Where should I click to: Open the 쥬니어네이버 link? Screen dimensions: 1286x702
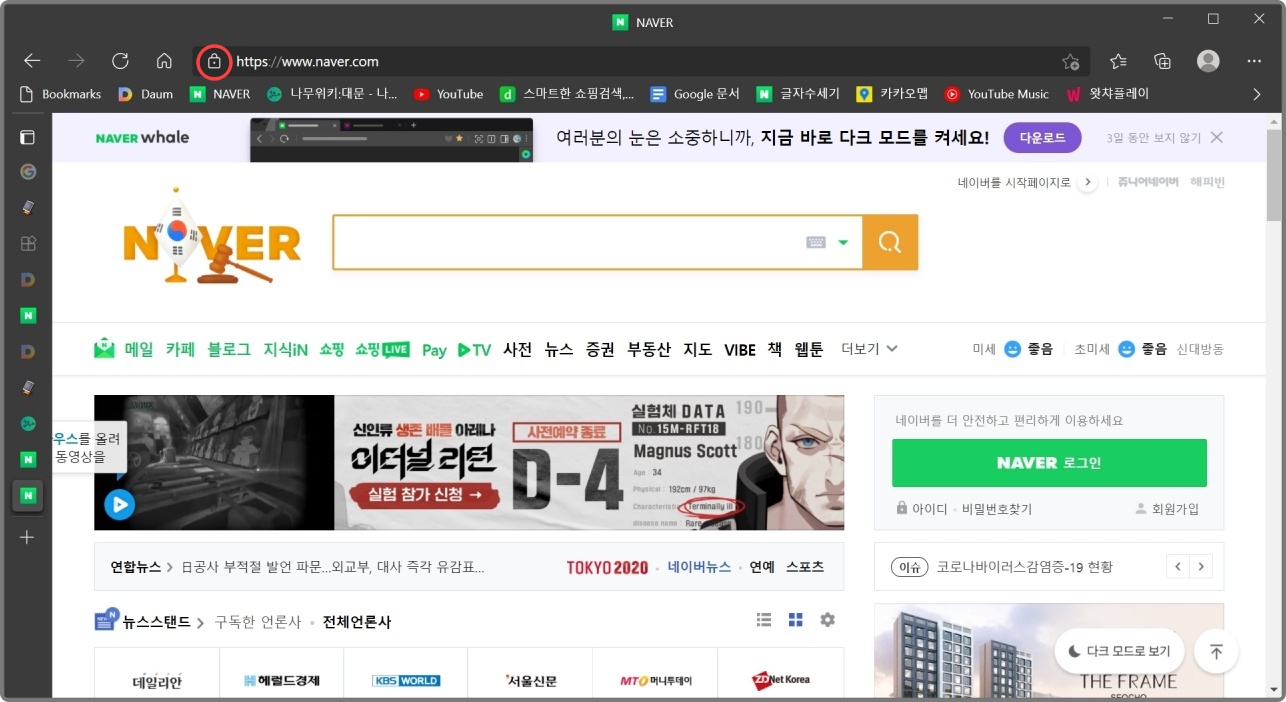(1148, 182)
